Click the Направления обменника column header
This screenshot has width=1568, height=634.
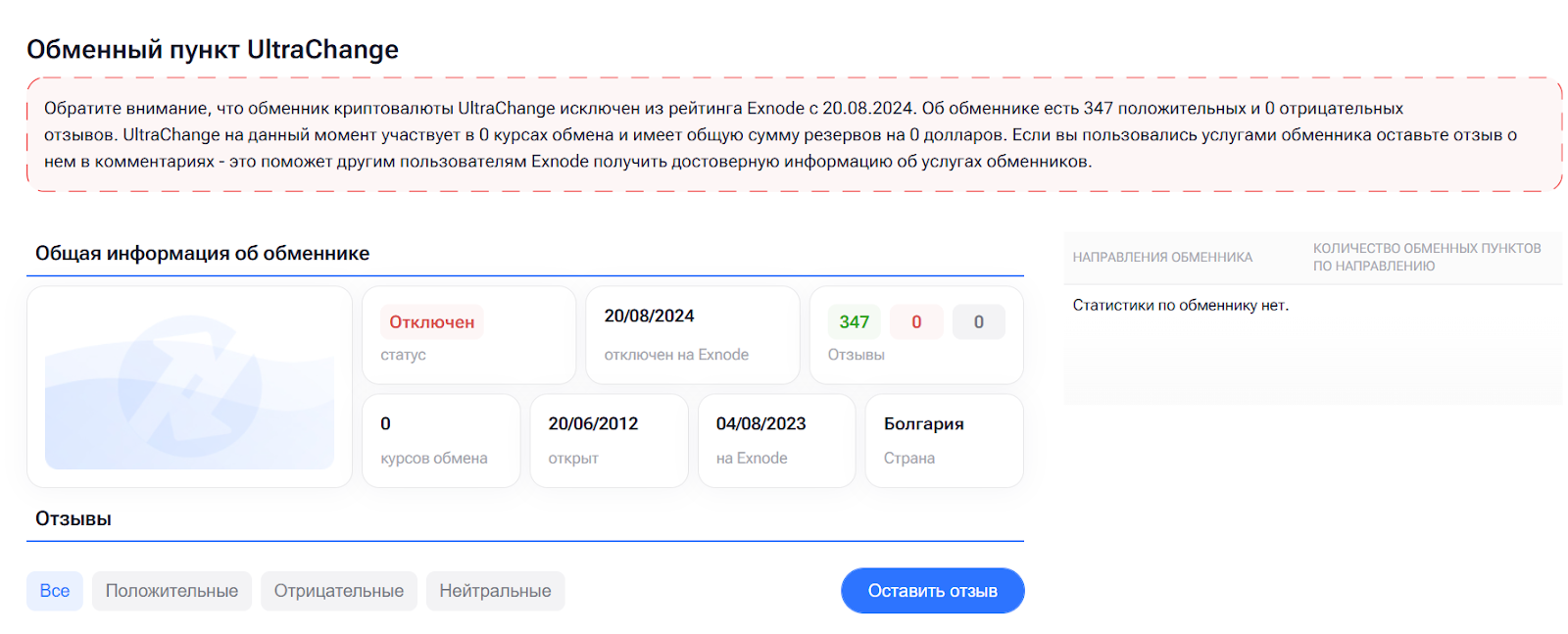[1162, 258]
